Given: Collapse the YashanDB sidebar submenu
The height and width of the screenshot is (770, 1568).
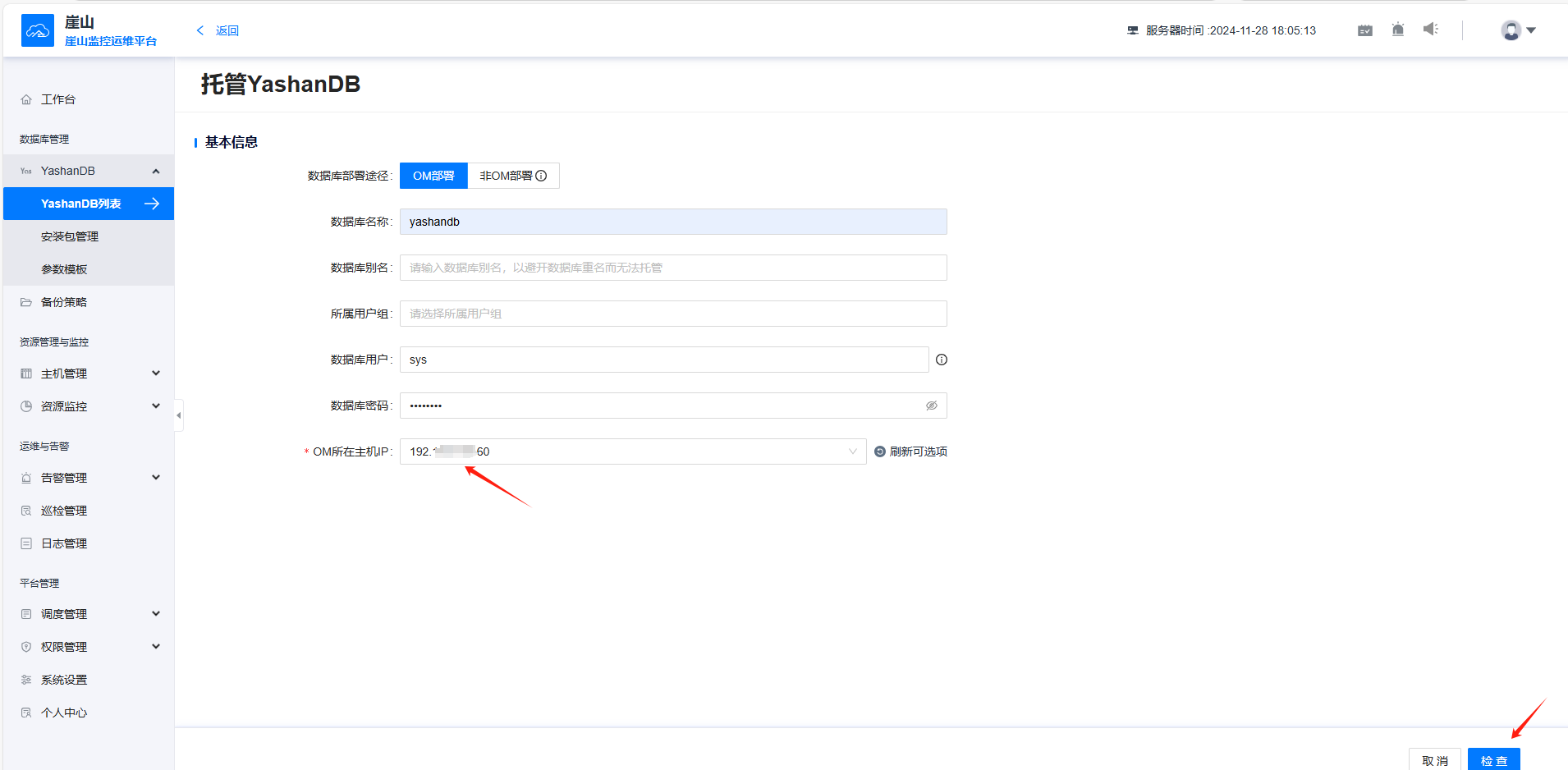Looking at the screenshot, I should click(x=156, y=171).
